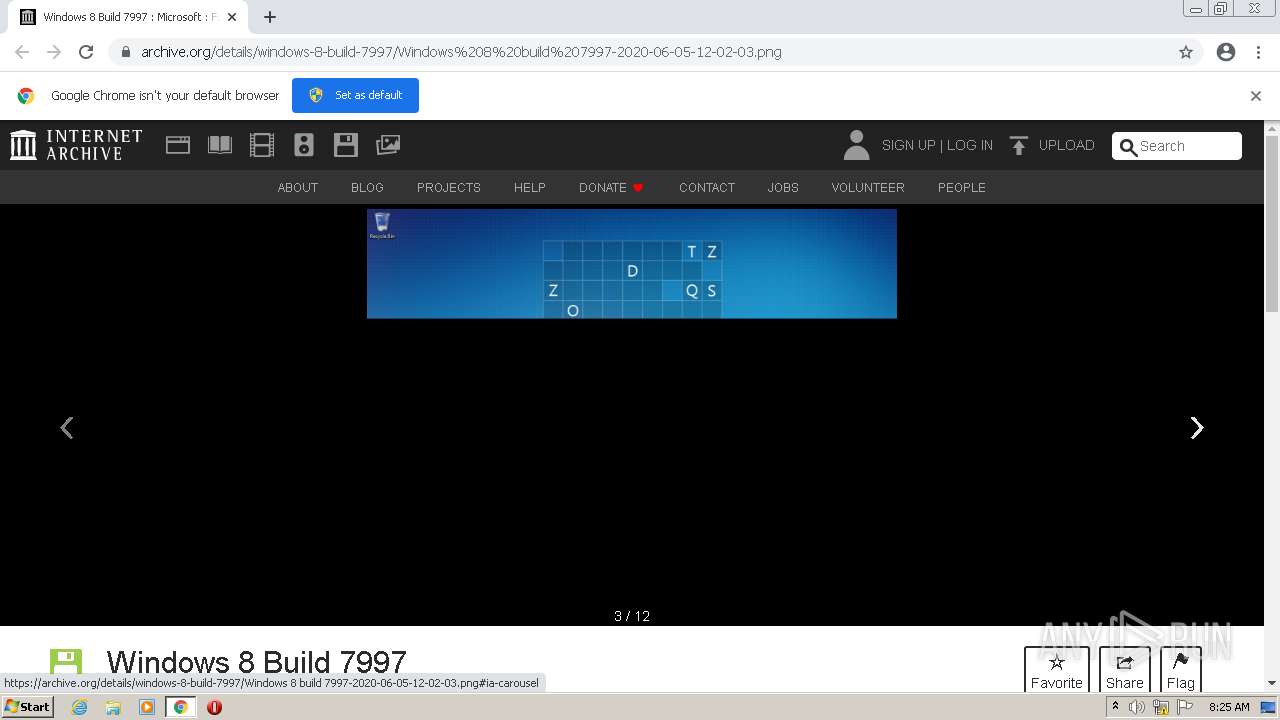Image resolution: width=1280 pixels, height=720 pixels.
Task: Click the Windows 8 screenshot image
Action: [x=632, y=264]
